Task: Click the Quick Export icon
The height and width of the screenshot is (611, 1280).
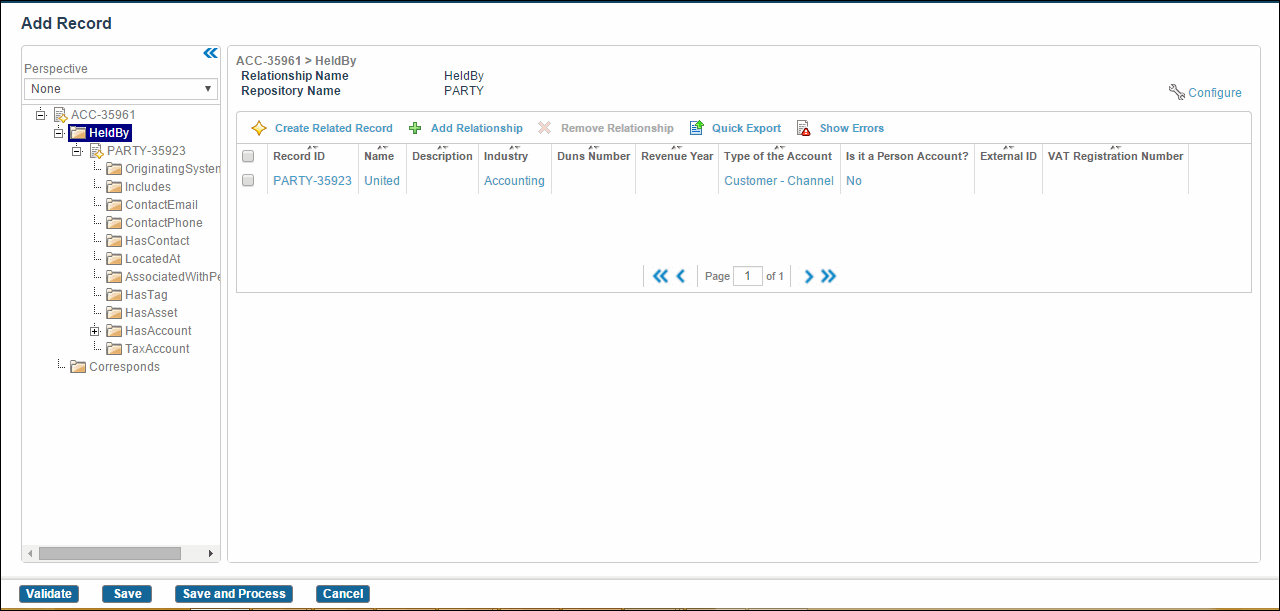Action: point(696,128)
